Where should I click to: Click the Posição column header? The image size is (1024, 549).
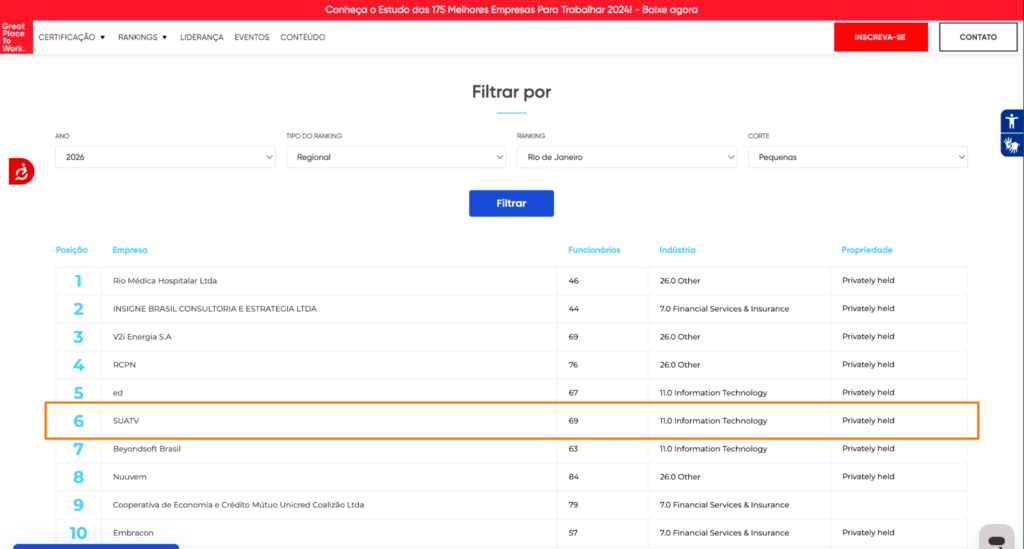pyautogui.click(x=71, y=250)
